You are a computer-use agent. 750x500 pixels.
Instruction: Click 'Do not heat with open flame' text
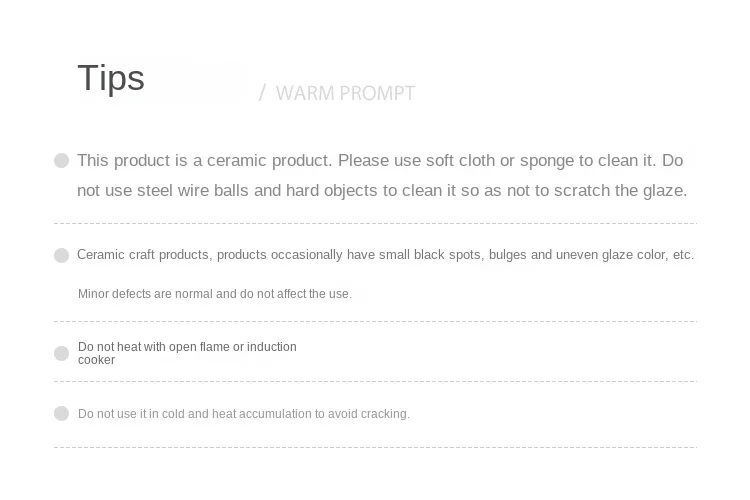click(x=187, y=347)
